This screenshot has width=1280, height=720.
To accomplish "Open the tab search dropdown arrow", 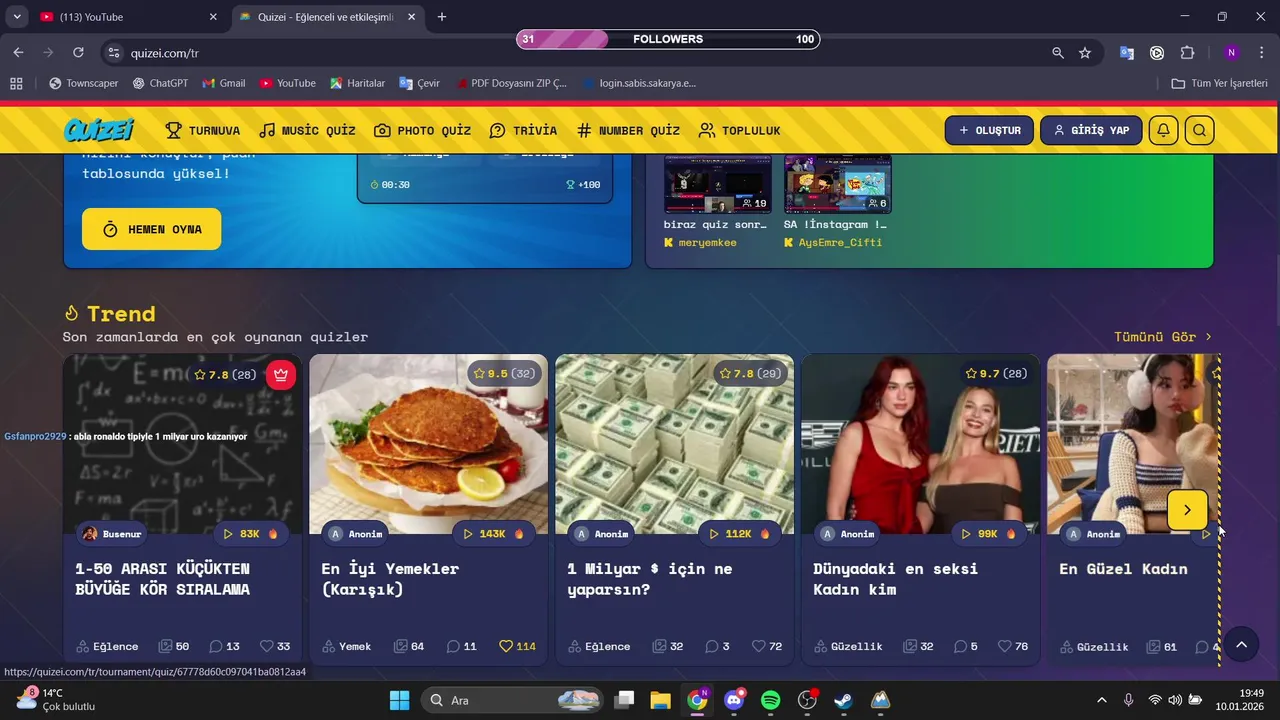I will (16, 17).
